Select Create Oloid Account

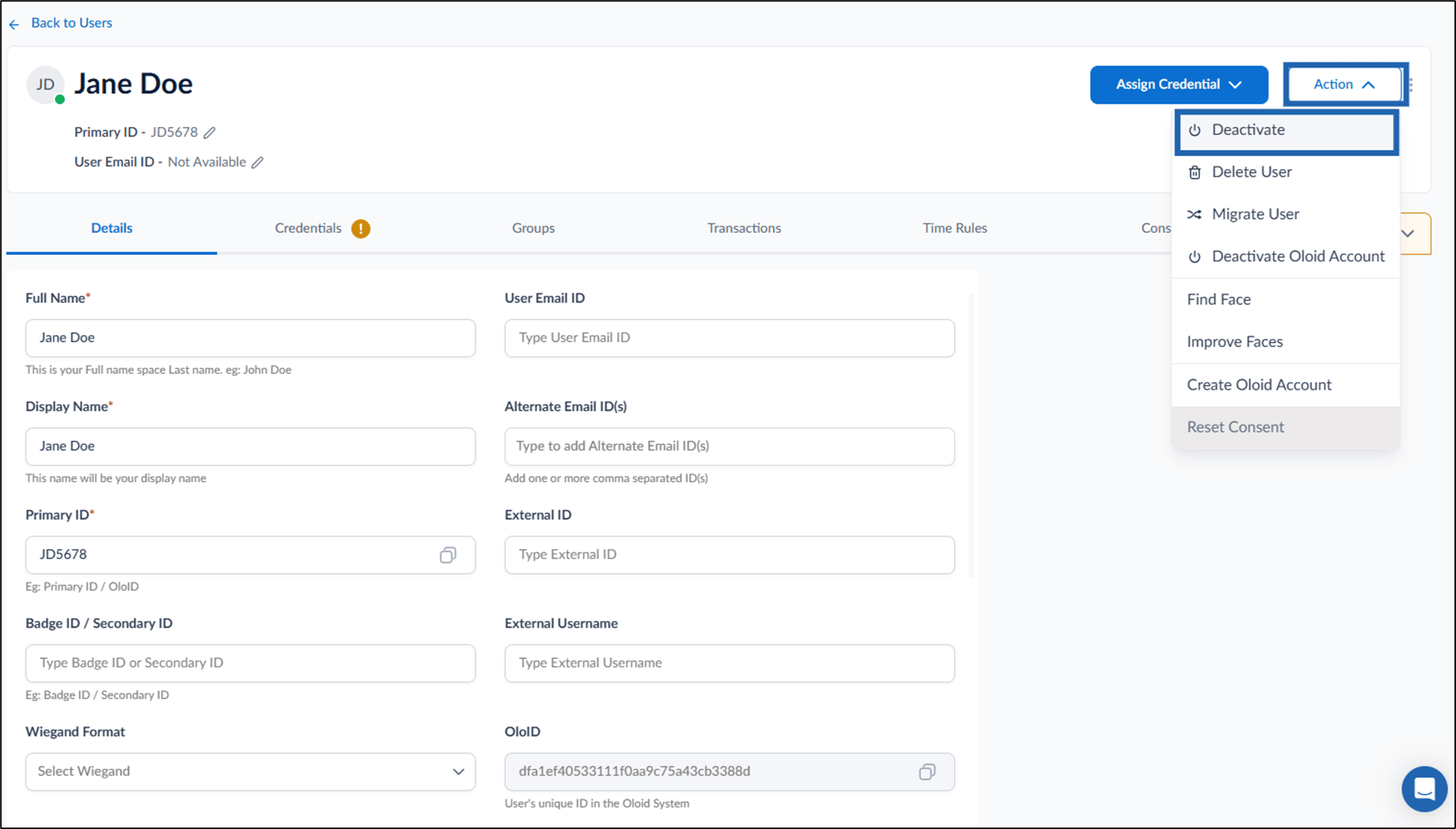pyautogui.click(x=1286, y=385)
